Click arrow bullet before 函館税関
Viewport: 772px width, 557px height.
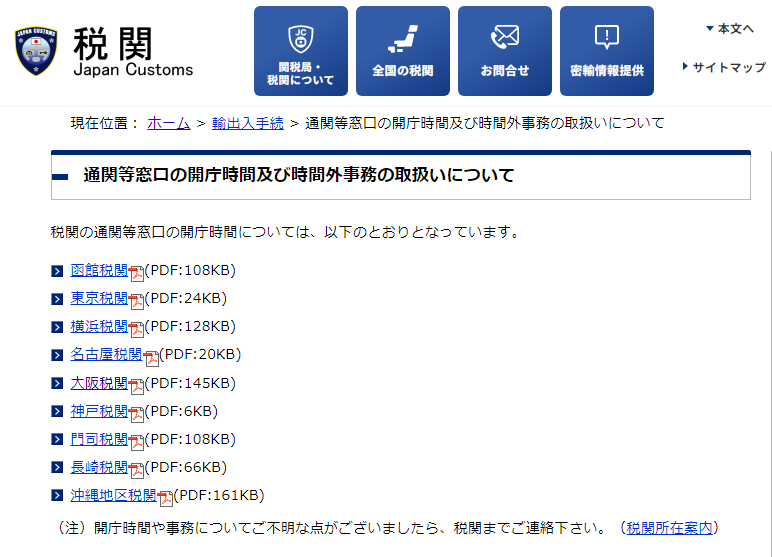tap(57, 271)
